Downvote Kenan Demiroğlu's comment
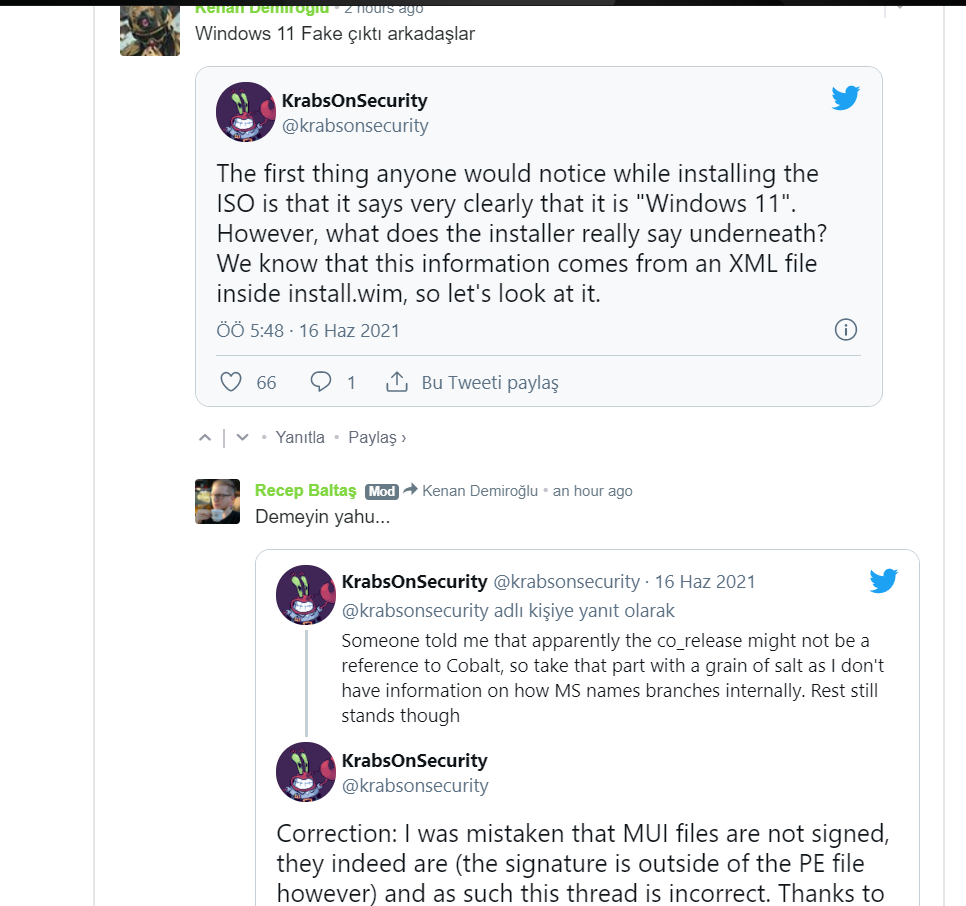 pos(241,438)
